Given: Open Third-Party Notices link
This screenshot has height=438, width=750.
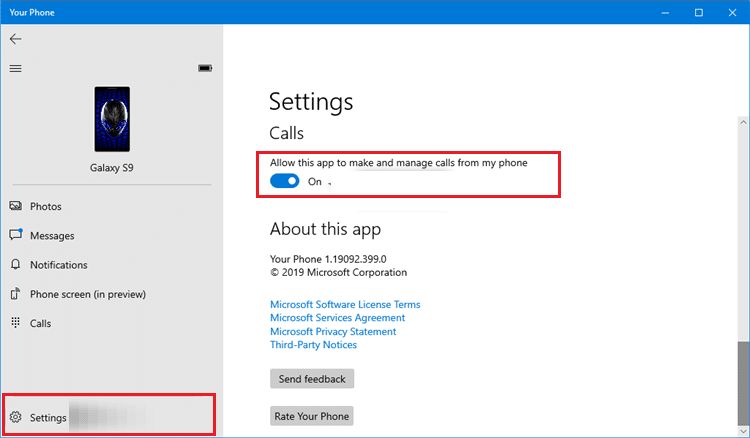Looking at the screenshot, I should click(x=313, y=345).
